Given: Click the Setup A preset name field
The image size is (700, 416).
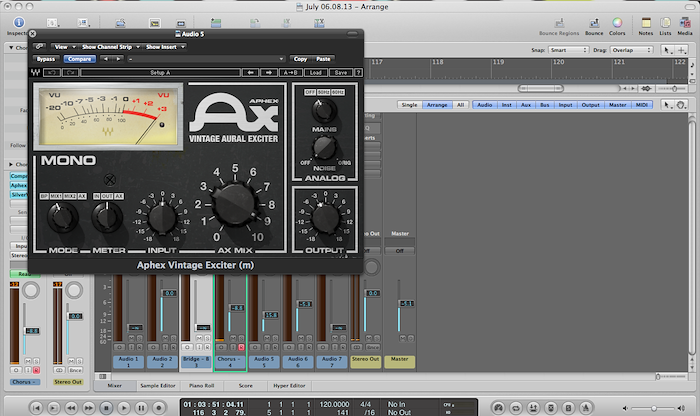Looking at the screenshot, I should 160,72.
